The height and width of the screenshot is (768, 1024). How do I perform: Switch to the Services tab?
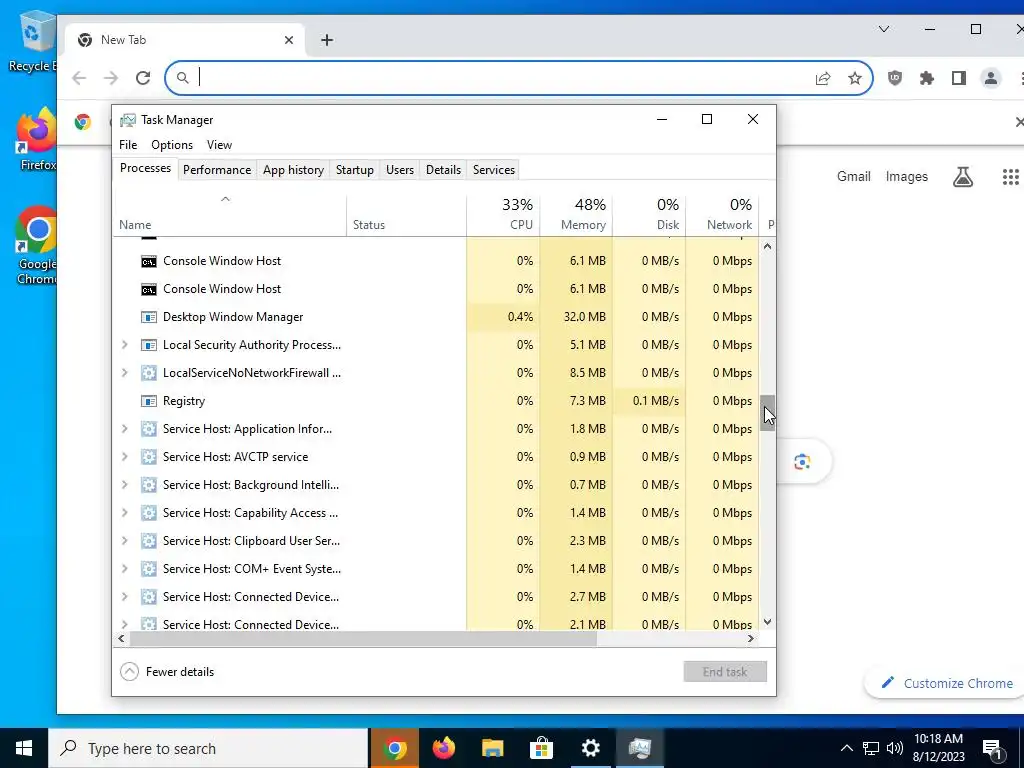pyautogui.click(x=494, y=170)
